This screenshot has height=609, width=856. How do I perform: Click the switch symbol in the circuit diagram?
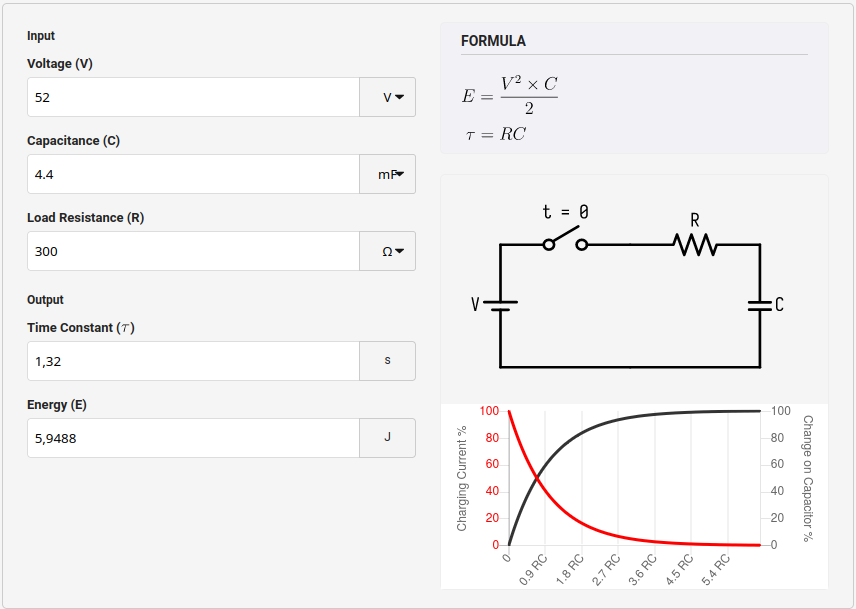click(565, 240)
